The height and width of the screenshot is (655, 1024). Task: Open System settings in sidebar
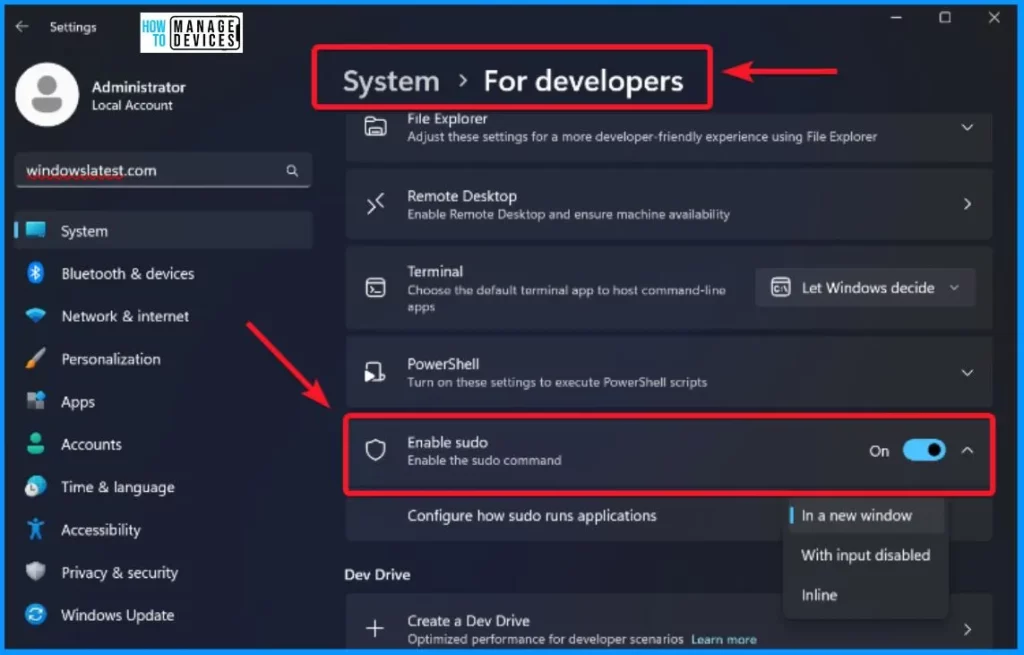163,231
